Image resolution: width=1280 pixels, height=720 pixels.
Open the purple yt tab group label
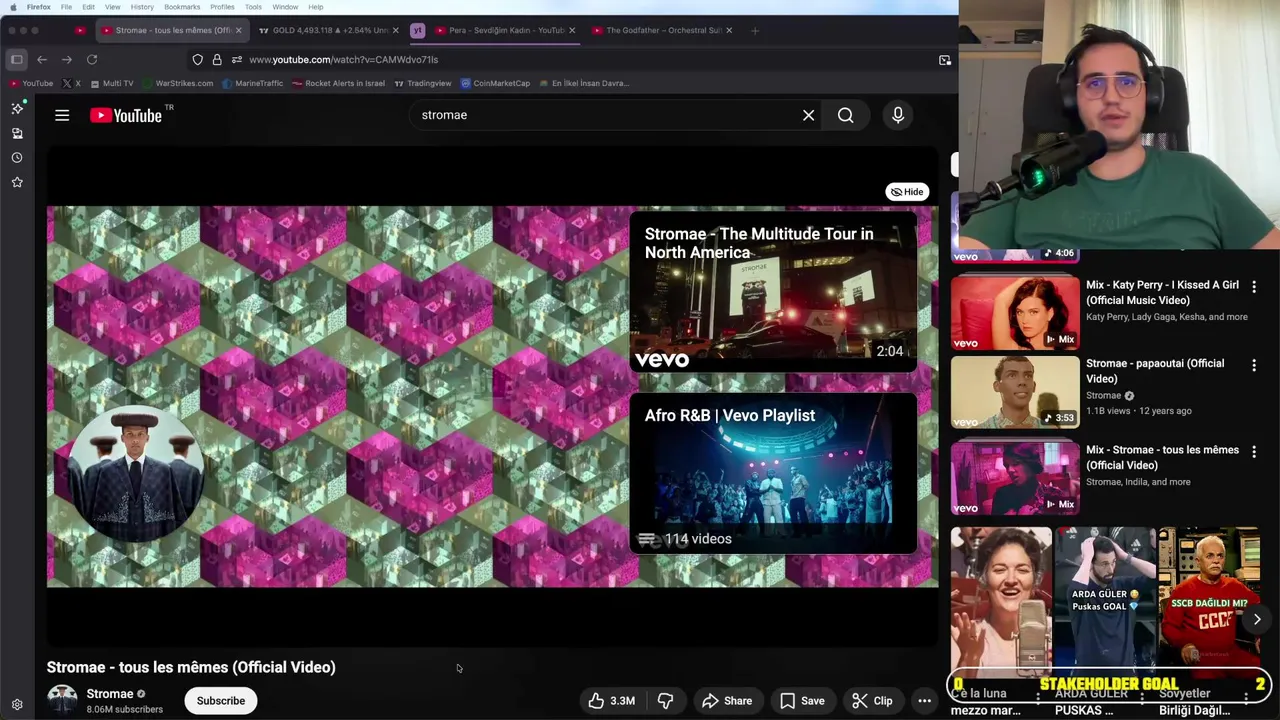click(x=417, y=30)
